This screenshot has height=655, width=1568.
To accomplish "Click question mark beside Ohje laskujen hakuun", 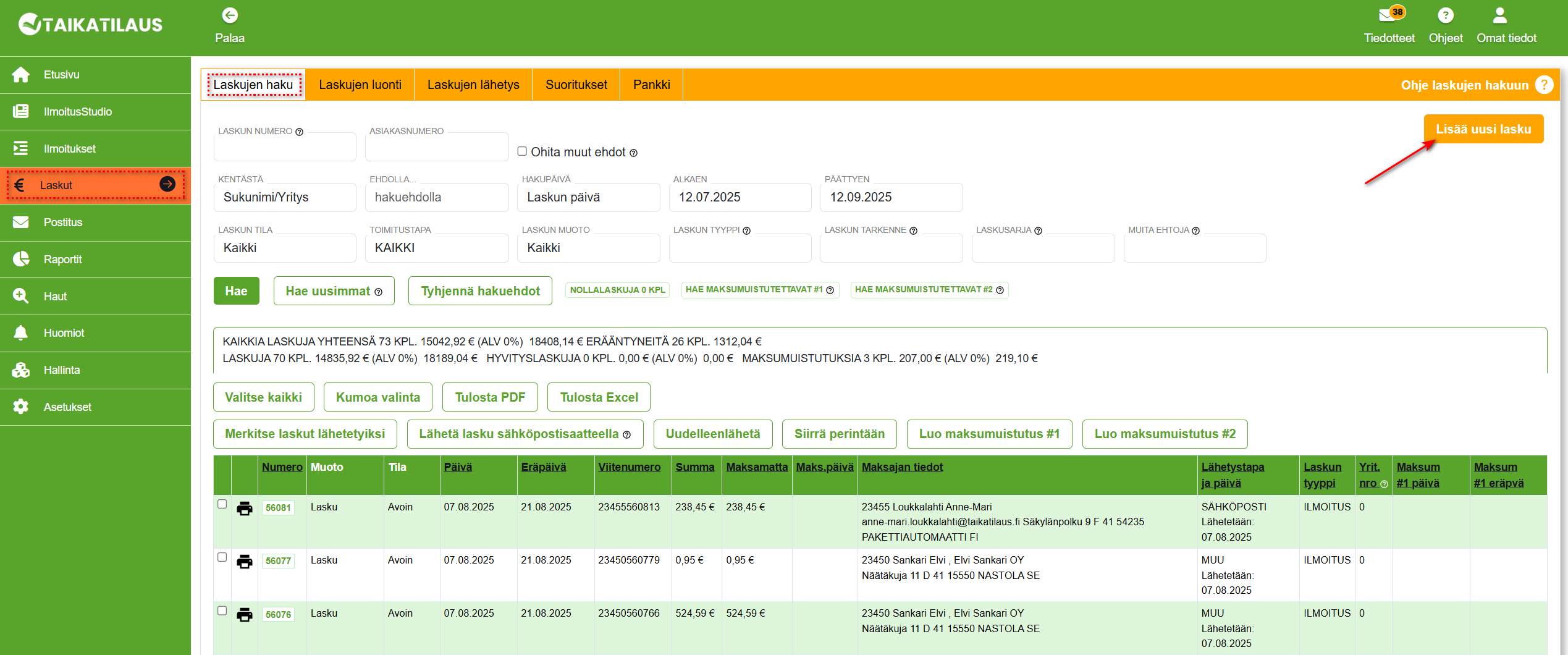I will click(1544, 85).
